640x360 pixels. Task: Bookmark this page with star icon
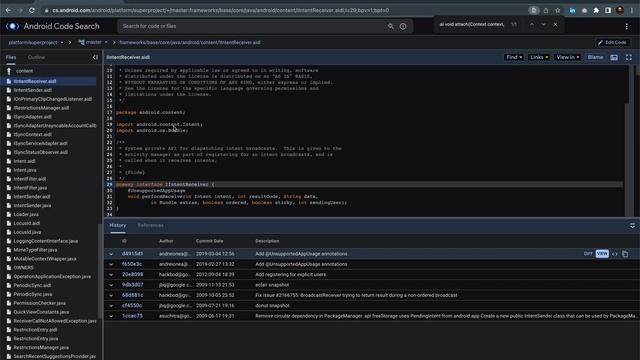pos(558,11)
